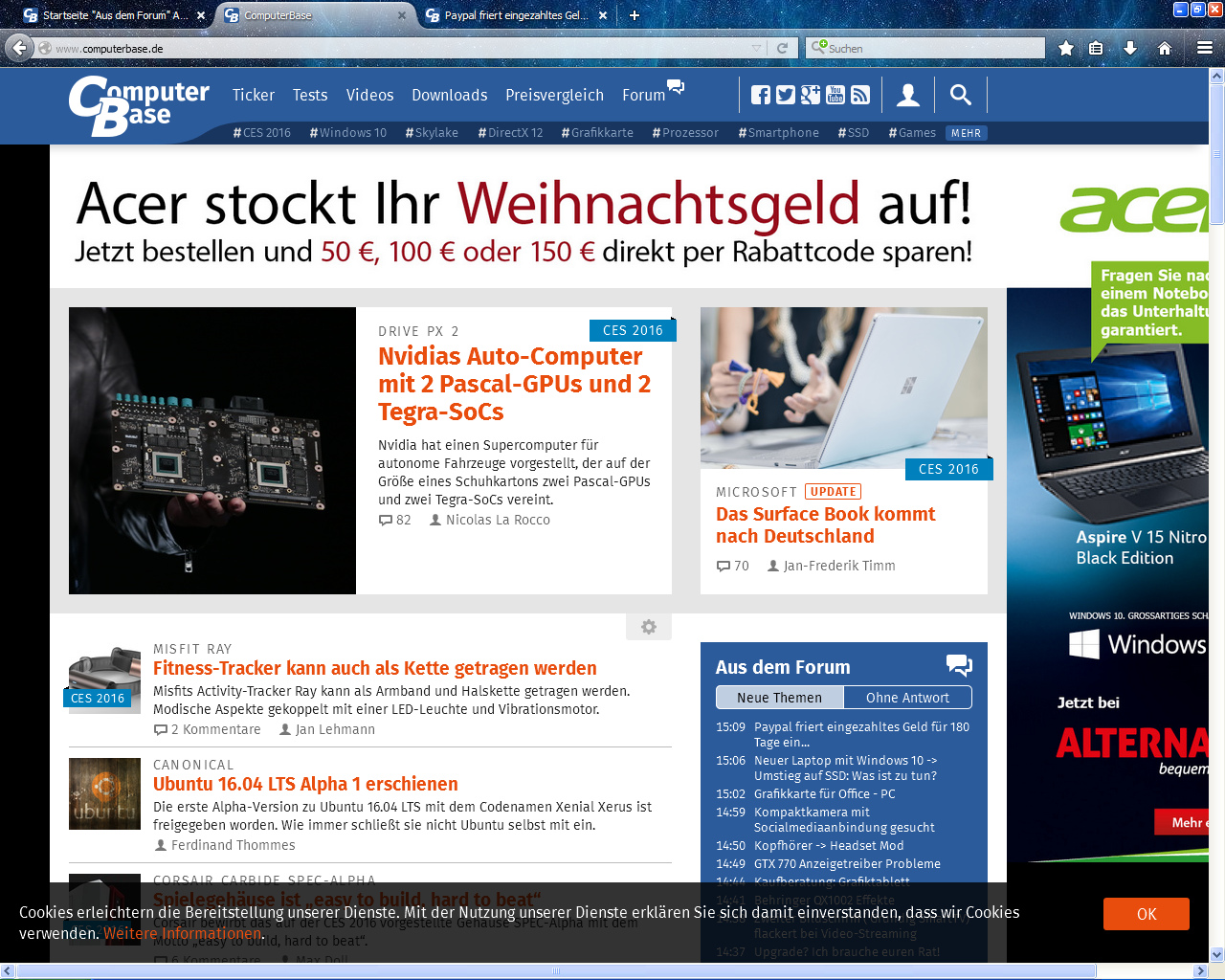Viewport: 1225px width, 980px height.
Task: Open Ubuntu 16.04 LTS Alpha 1 article
Action: click(305, 784)
